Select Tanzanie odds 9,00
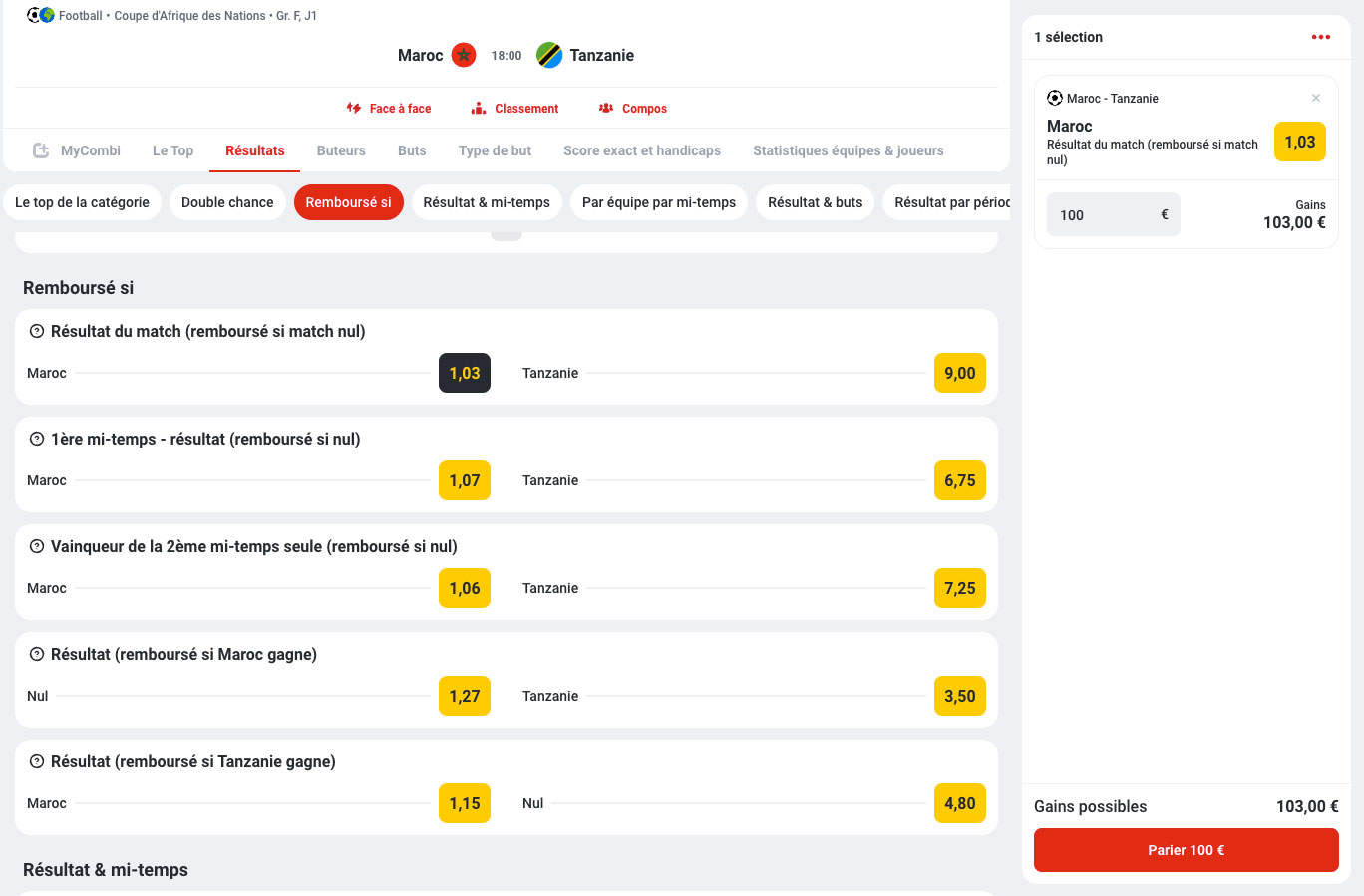 pos(959,373)
